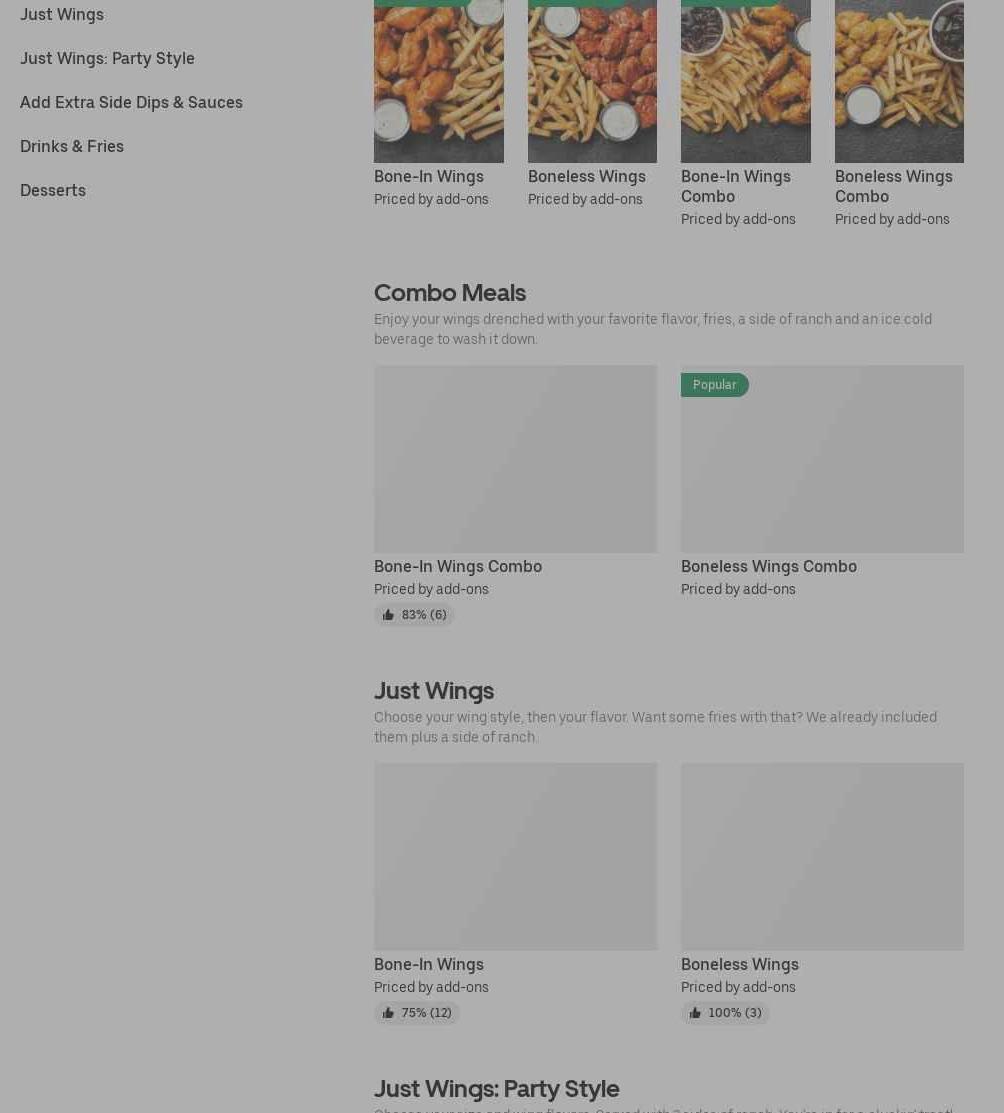The height and width of the screenshot is (1113, 1004).
Task: Select Just Wings: Party Style sidebar item
Action: [107, 58]
